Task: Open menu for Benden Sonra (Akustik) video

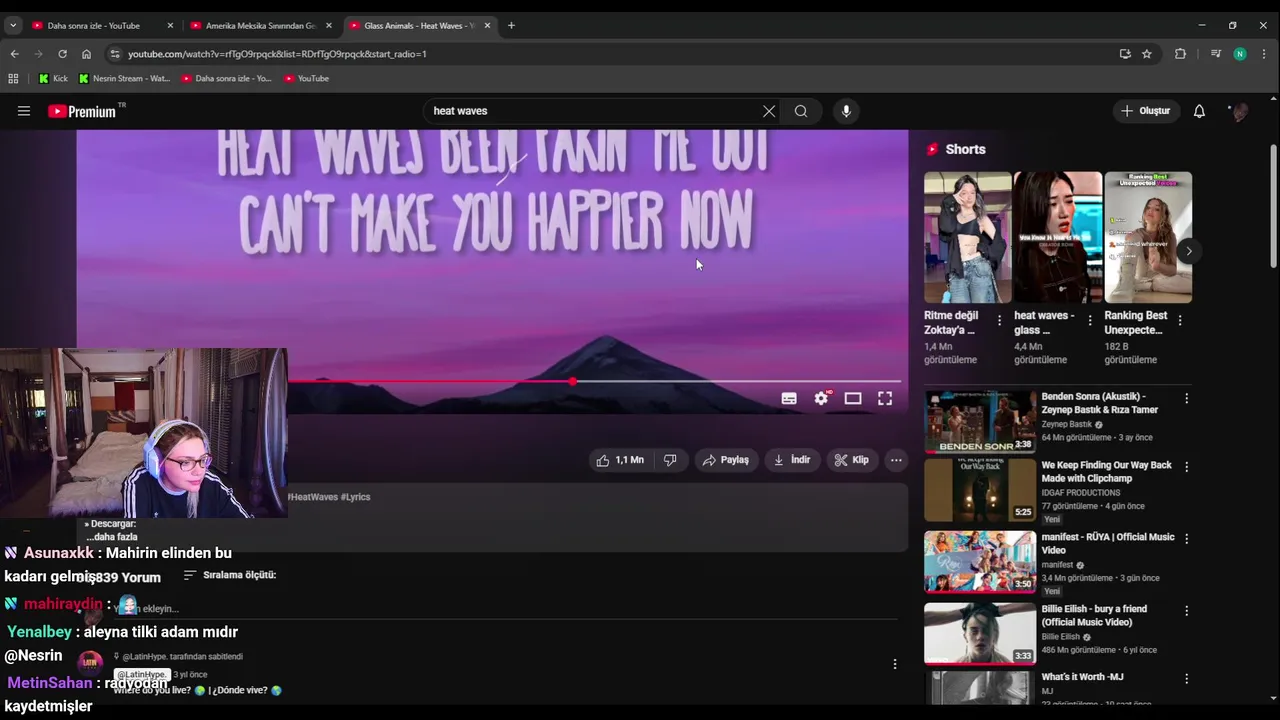Action: pyautogui.click(x=1187, y=399)
